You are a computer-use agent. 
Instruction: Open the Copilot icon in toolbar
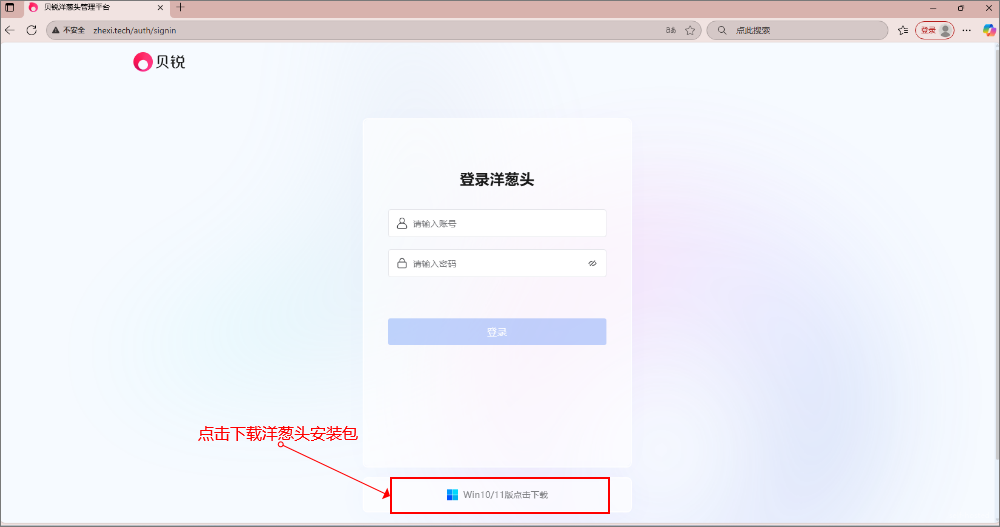(x=988, y=30)
